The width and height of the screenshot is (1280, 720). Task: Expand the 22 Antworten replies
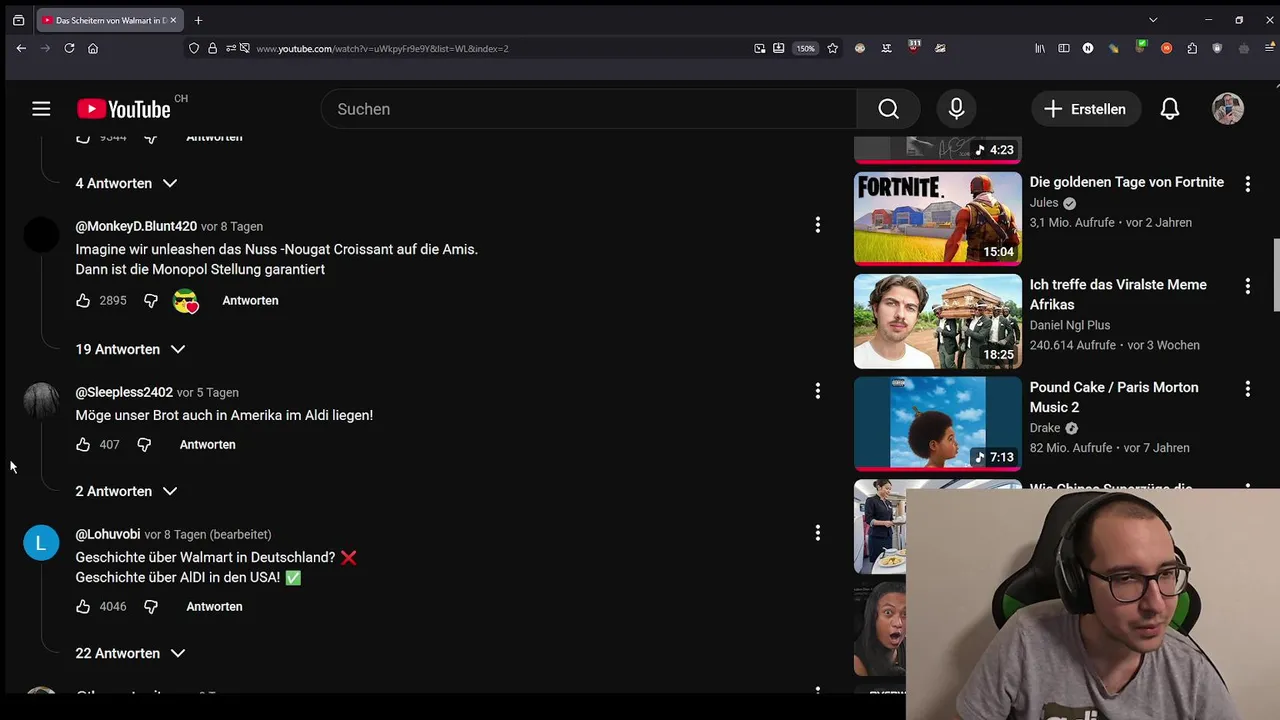(130, 653)
